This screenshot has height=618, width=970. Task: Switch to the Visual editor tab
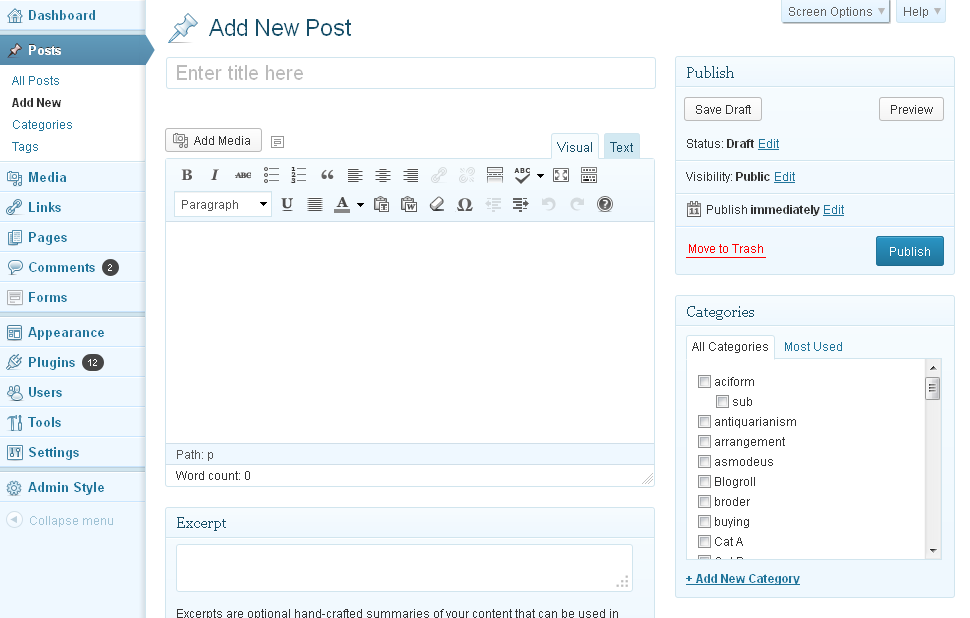[575, 147]
